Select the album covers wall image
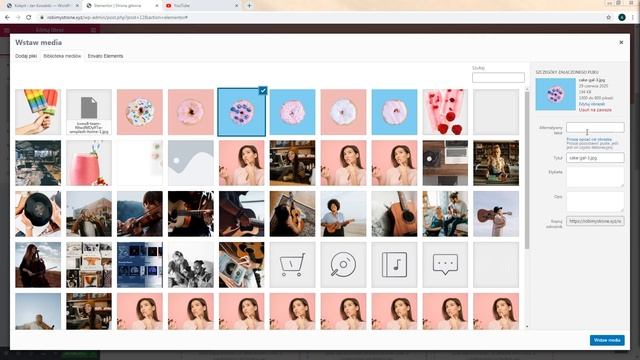Screen dimensions: 640x360 coord(89,265)
